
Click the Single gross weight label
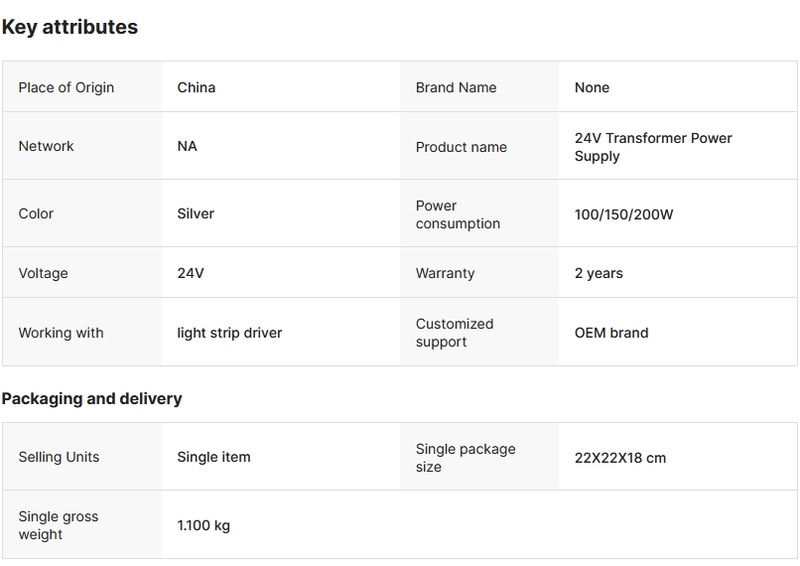pos(58,525)
